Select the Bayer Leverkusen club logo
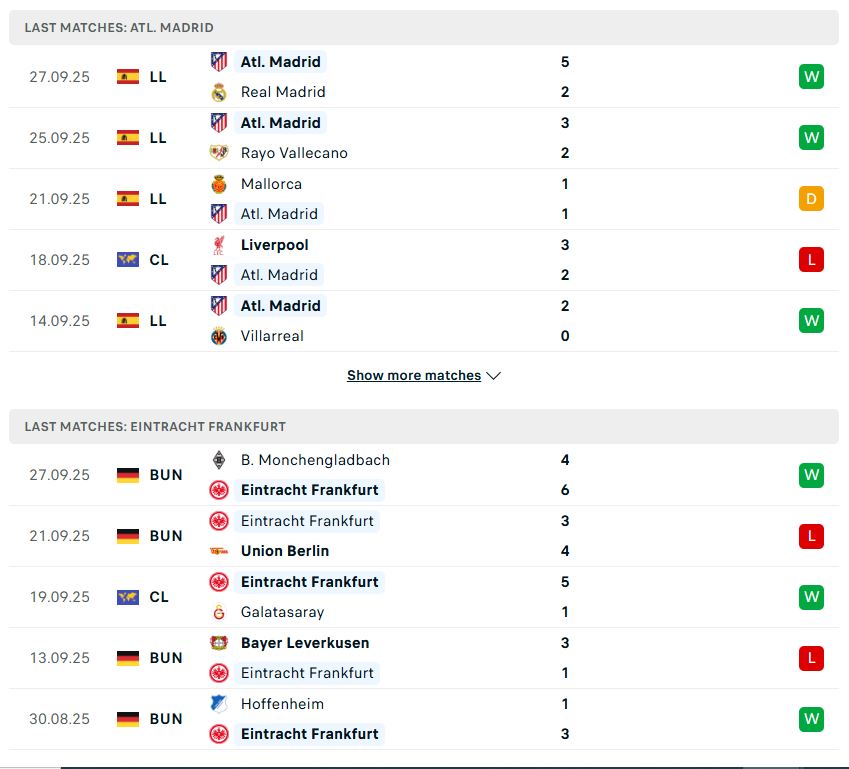The image size is (849, 769). pyautogui.click(x=220, y=643)
